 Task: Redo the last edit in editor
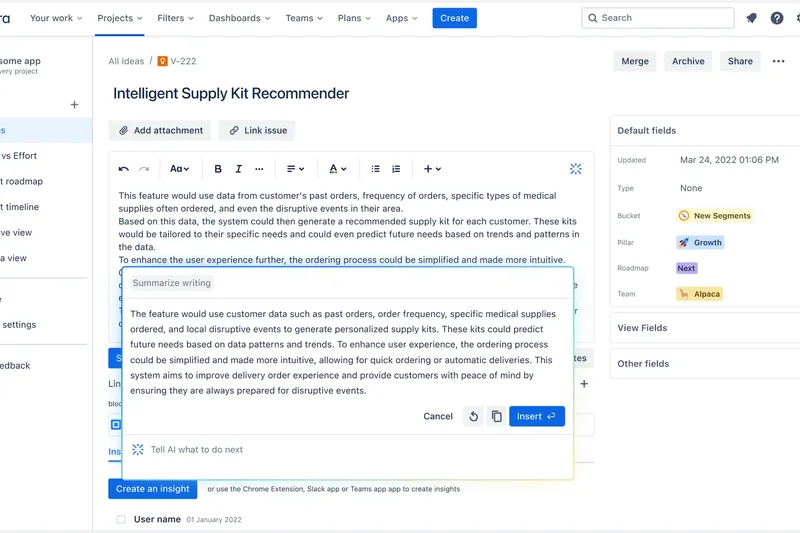tap(144, 169)
